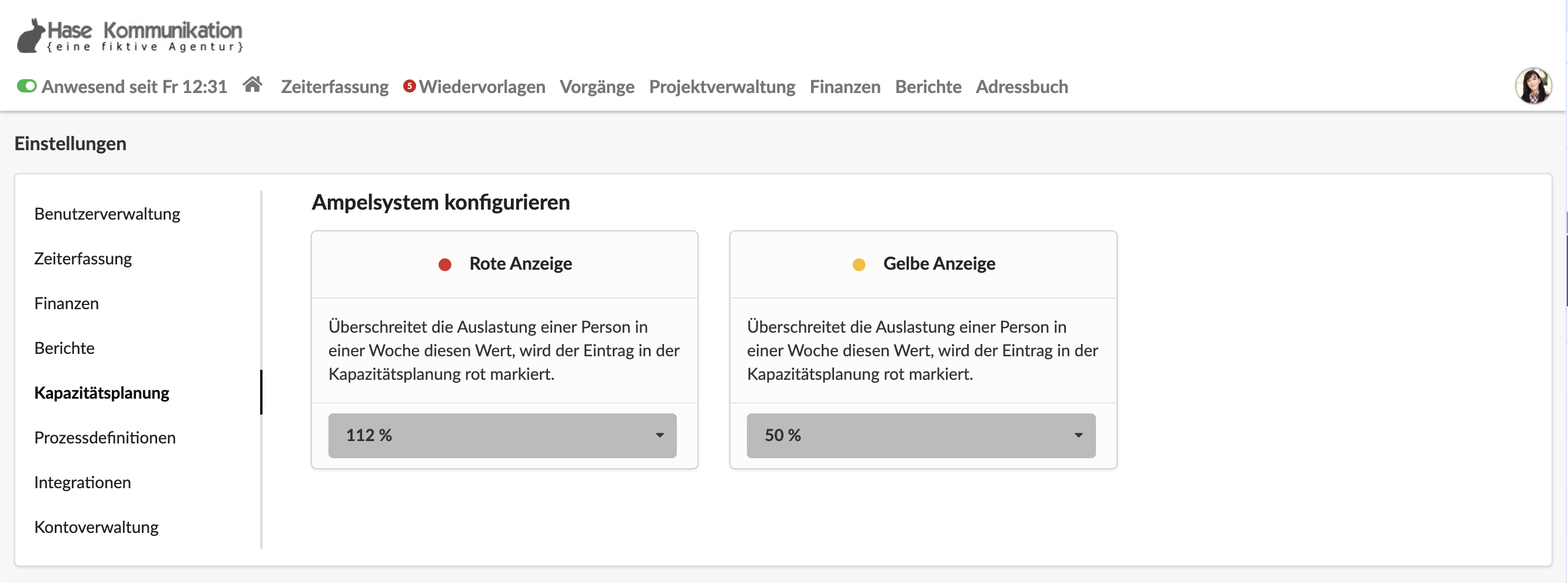This screenshot has height=583, width=1568.
Task: Open the user profile avatar
Action: click(1533, 86)
